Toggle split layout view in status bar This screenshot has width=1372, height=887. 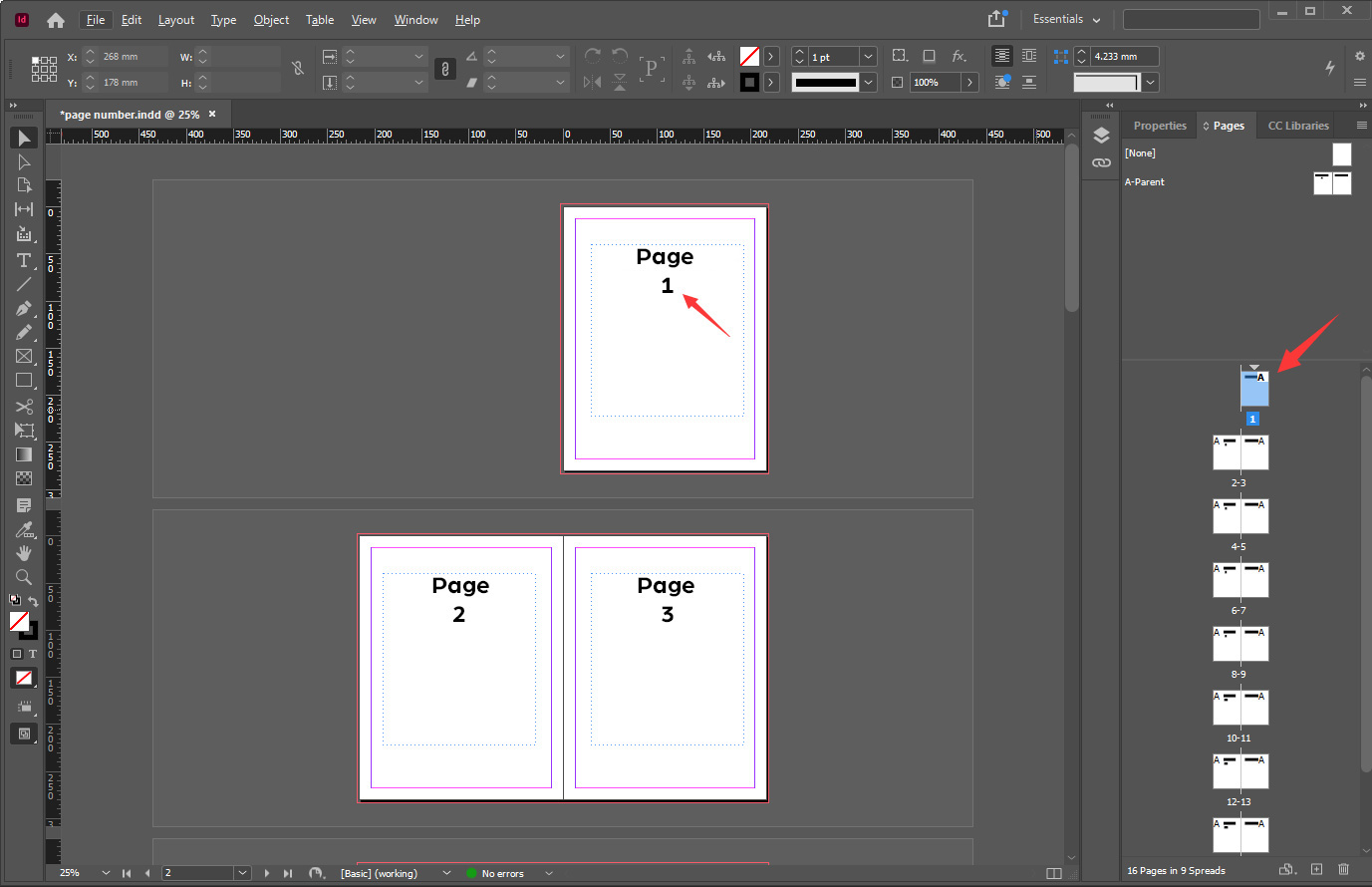click(1054, 873)
